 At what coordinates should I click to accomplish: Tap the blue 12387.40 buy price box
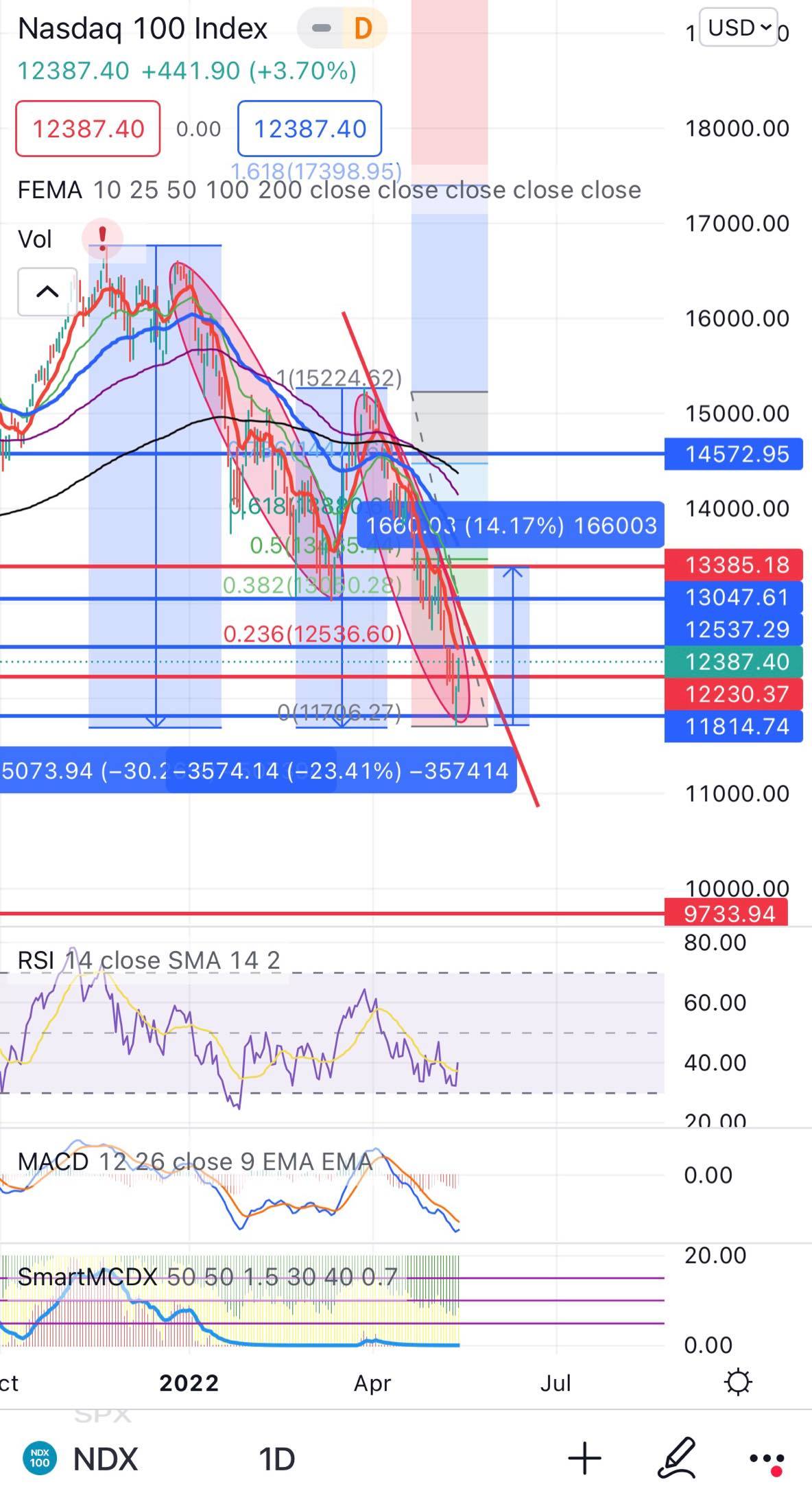[x=310, y=128]
